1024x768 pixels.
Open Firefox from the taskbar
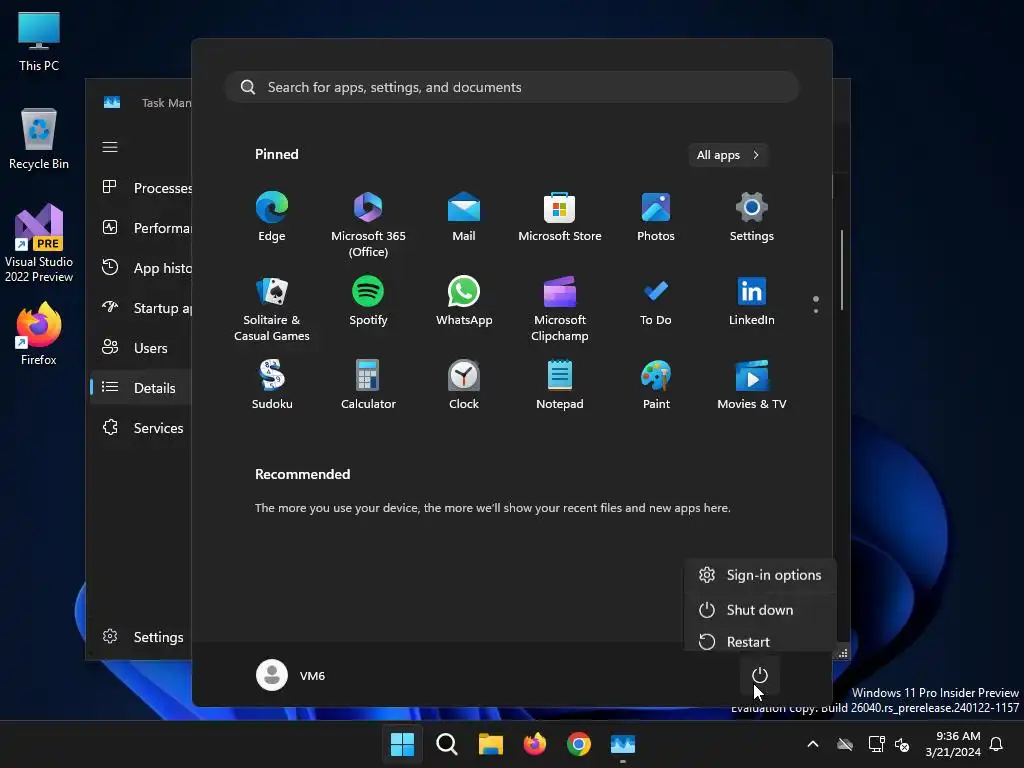(x=535, y=744)
